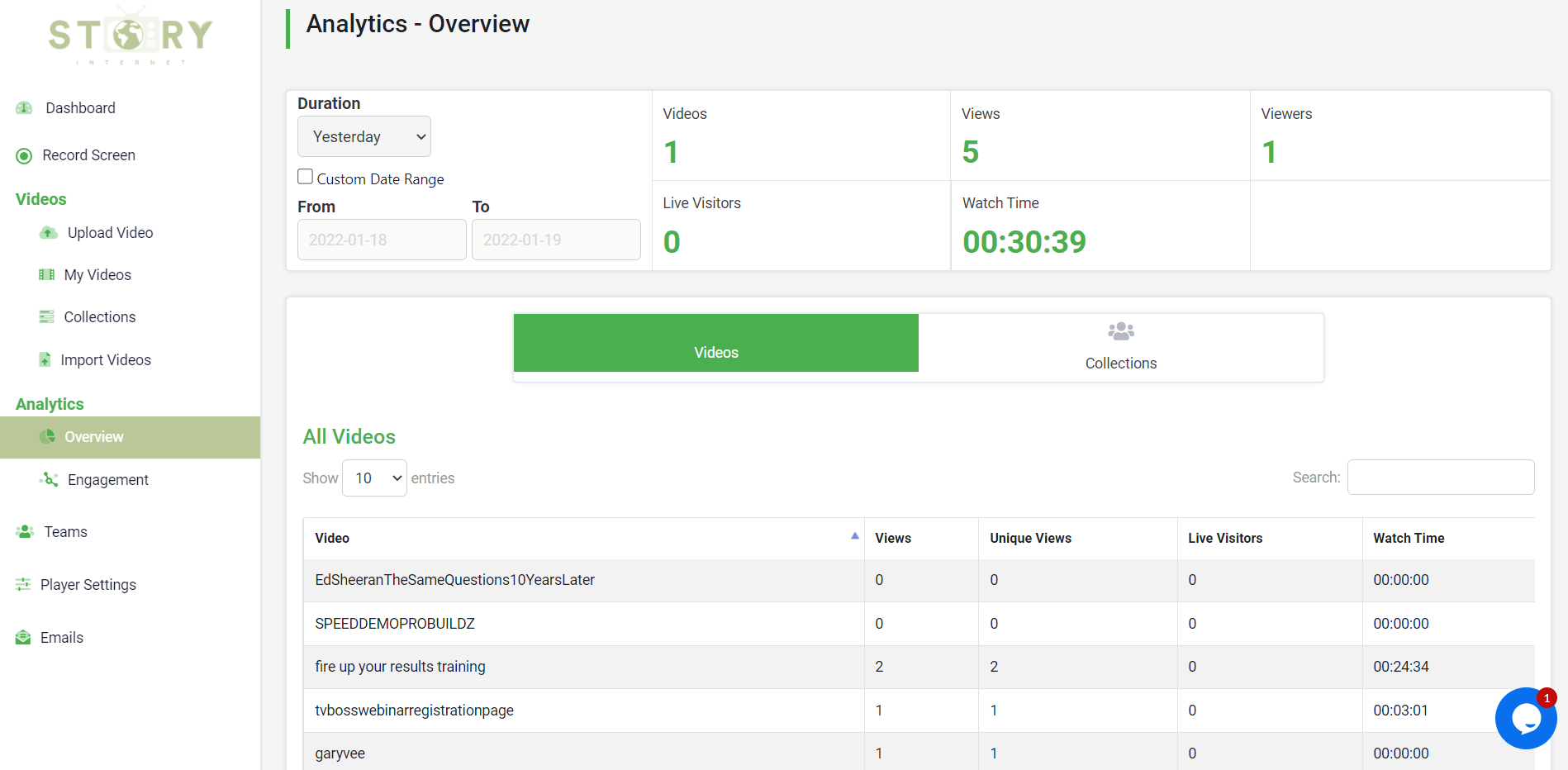Click the Analytics section heading
The width and height of the screenshot is (1568, 770).
pos(50,404)
